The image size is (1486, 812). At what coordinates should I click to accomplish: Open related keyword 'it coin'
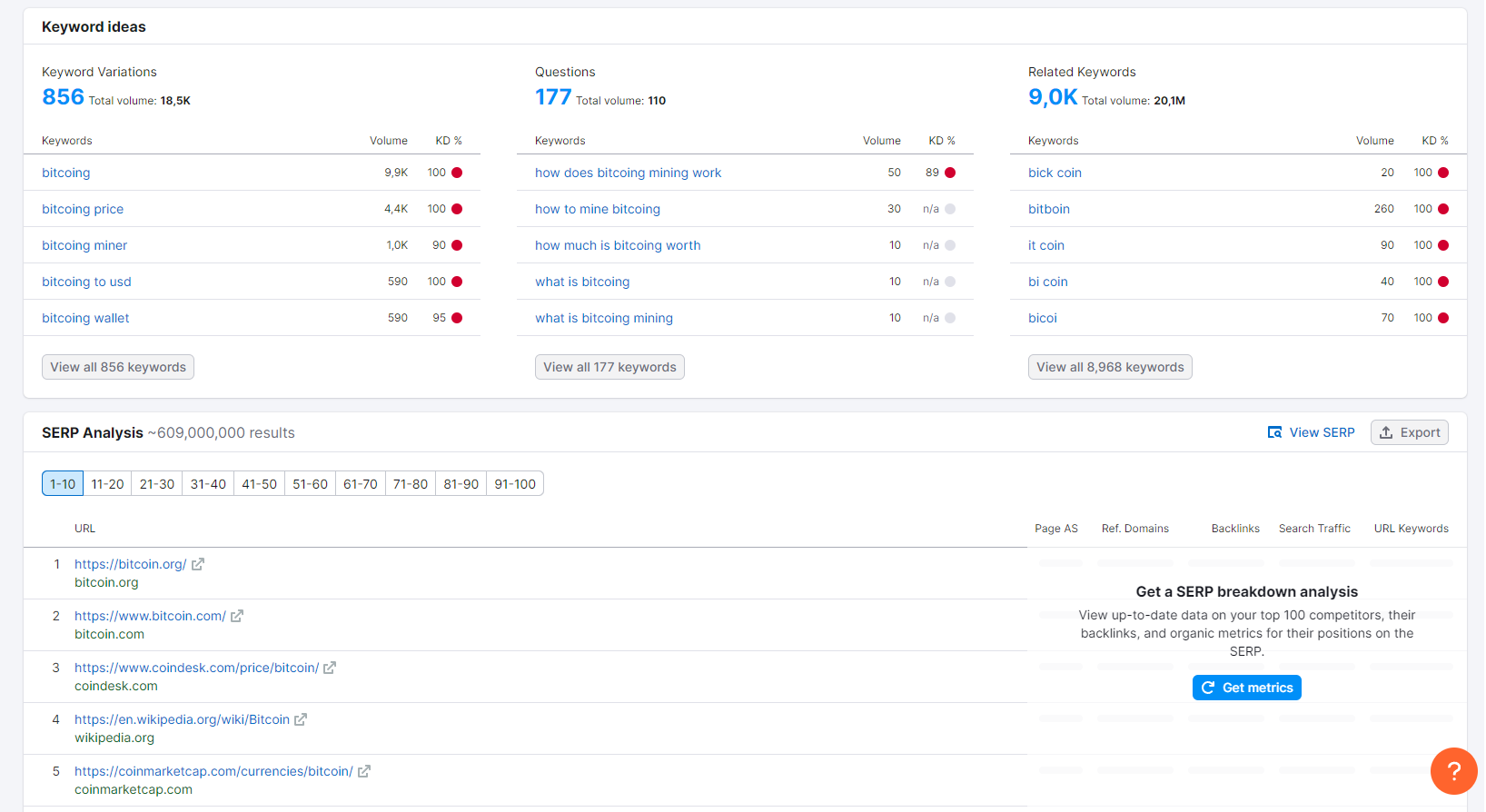(x=1046, y=245)
